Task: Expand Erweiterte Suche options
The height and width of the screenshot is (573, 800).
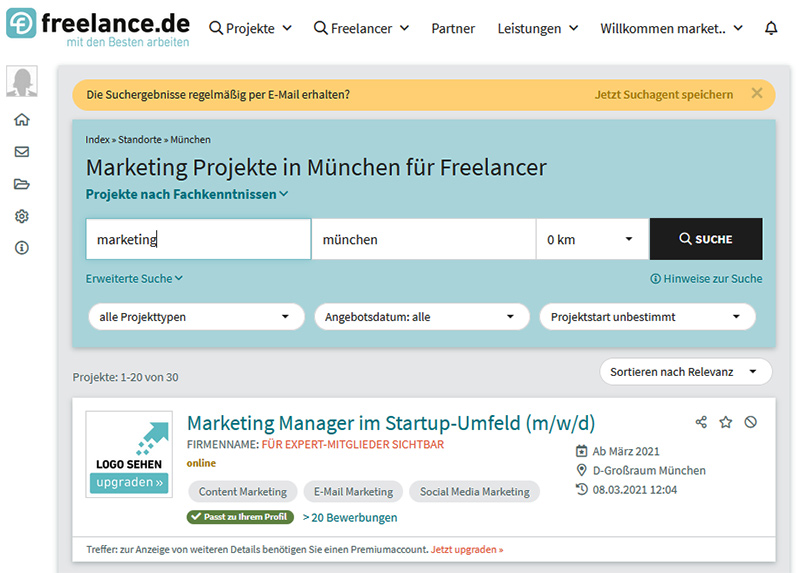Action: coord(134,279)
